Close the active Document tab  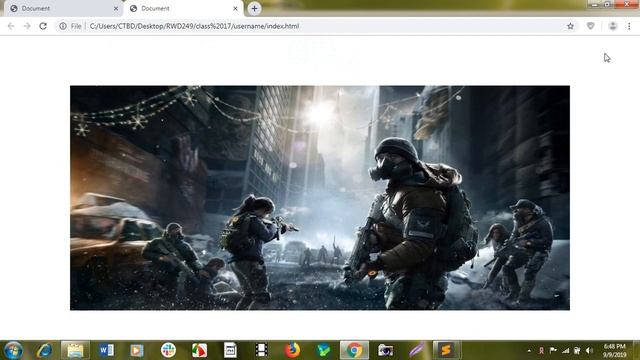[x=235, y=8]
